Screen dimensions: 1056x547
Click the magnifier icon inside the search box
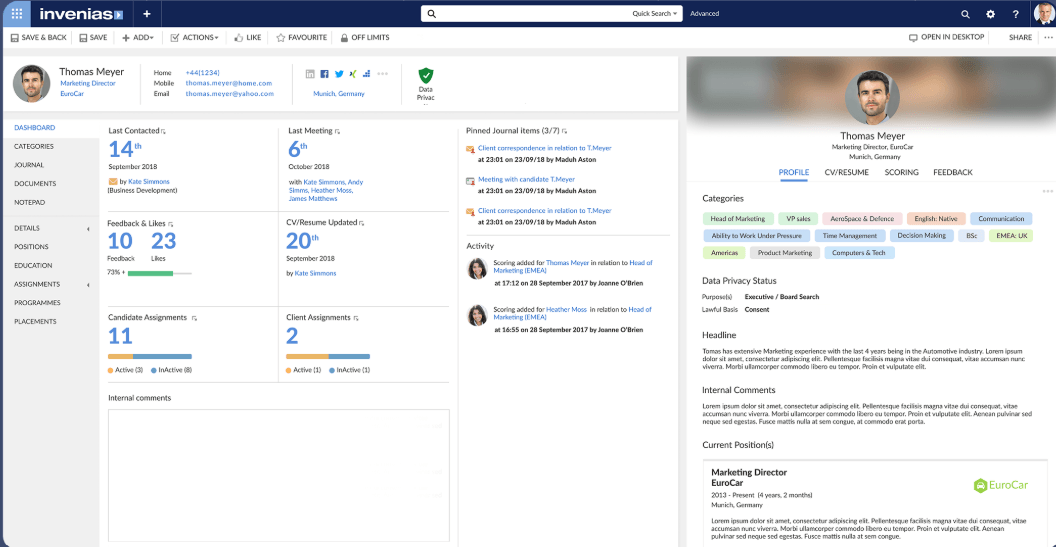pyautogui.click(x=432, y=13)
